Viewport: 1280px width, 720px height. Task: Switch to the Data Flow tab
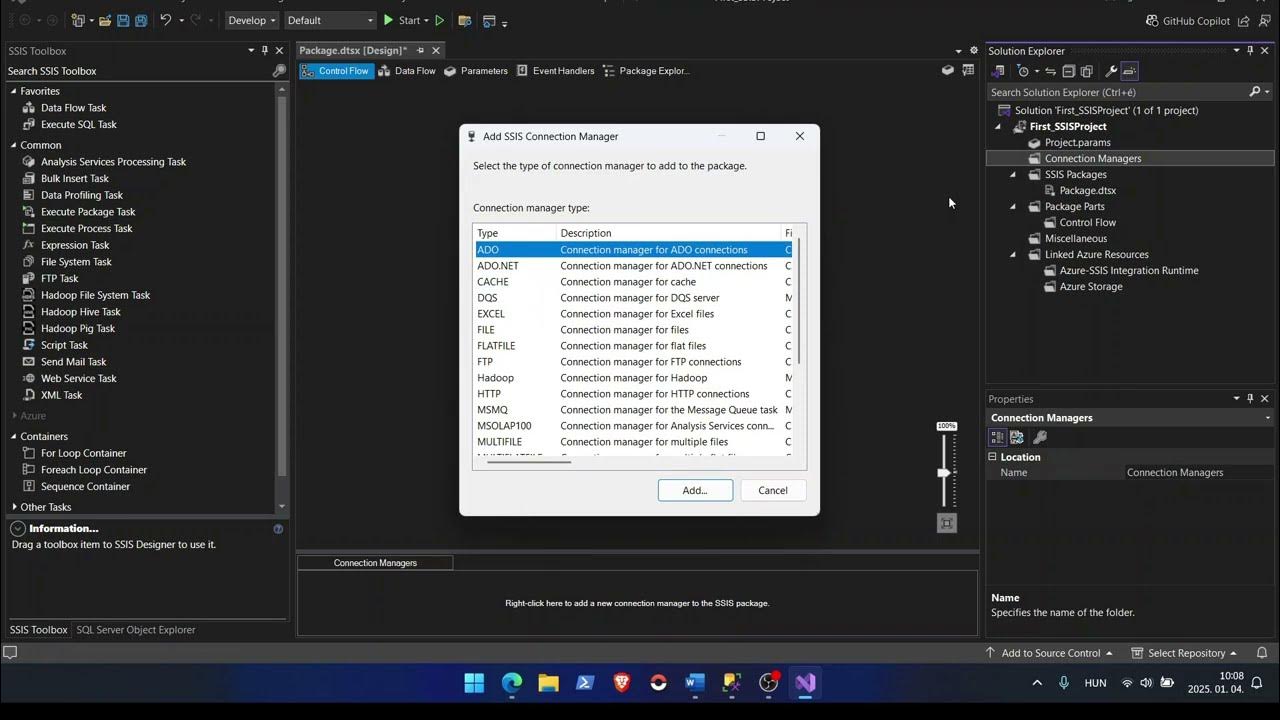pyautogui.click(x=407, y=71)
